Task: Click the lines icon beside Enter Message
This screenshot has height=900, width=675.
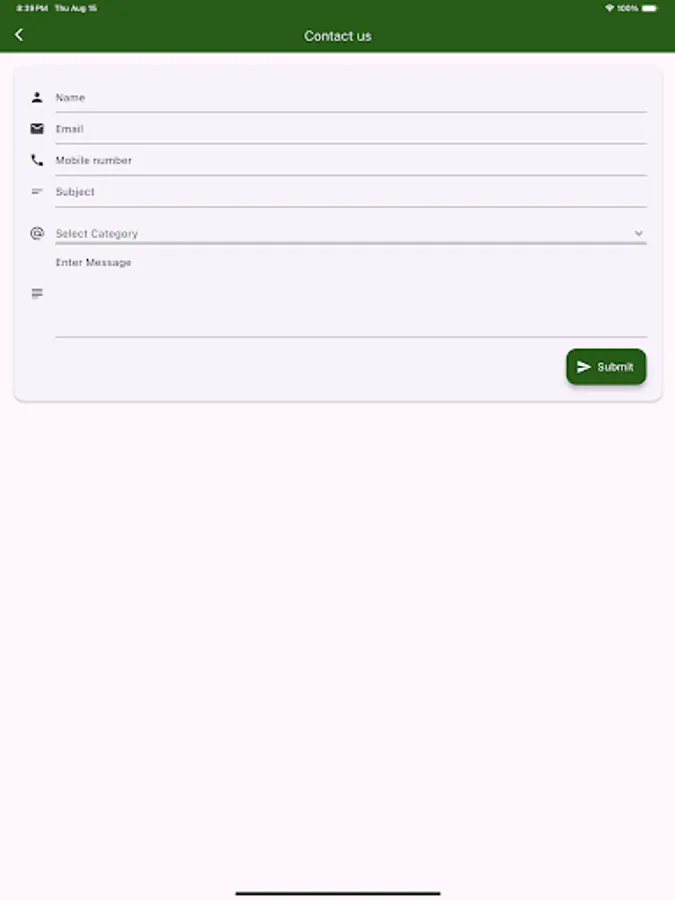Action: (37, 293)
